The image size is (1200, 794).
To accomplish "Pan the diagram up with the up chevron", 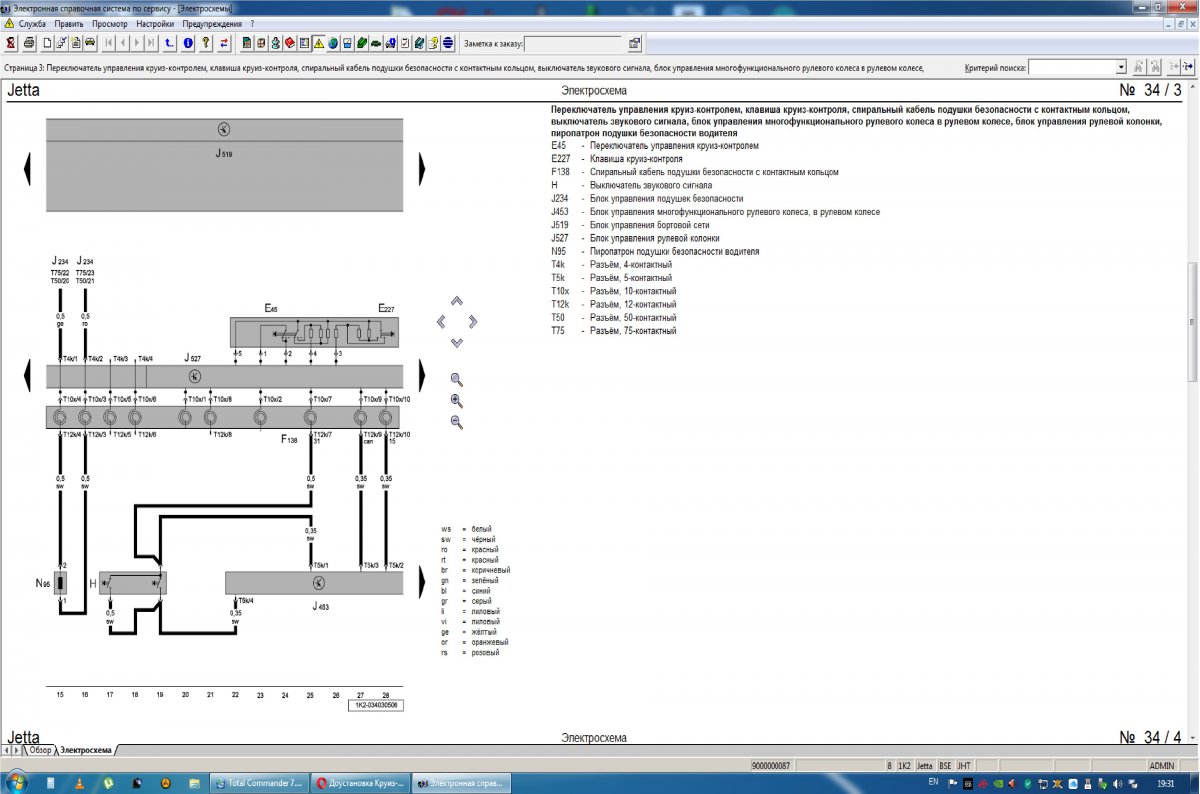I will click(x=457, y=300).
